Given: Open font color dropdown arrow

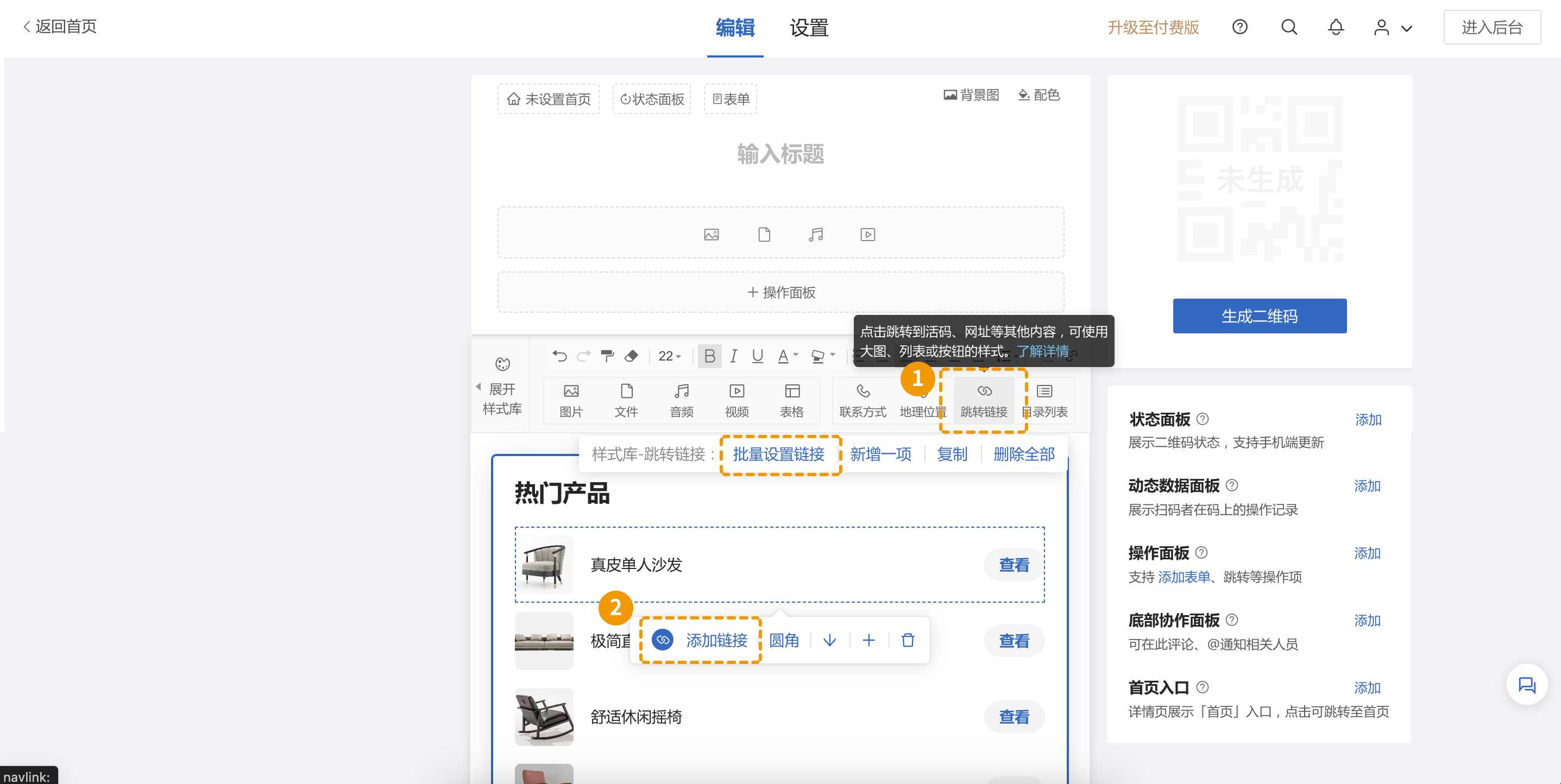Looking at the screenshot, I should [796, 355].
